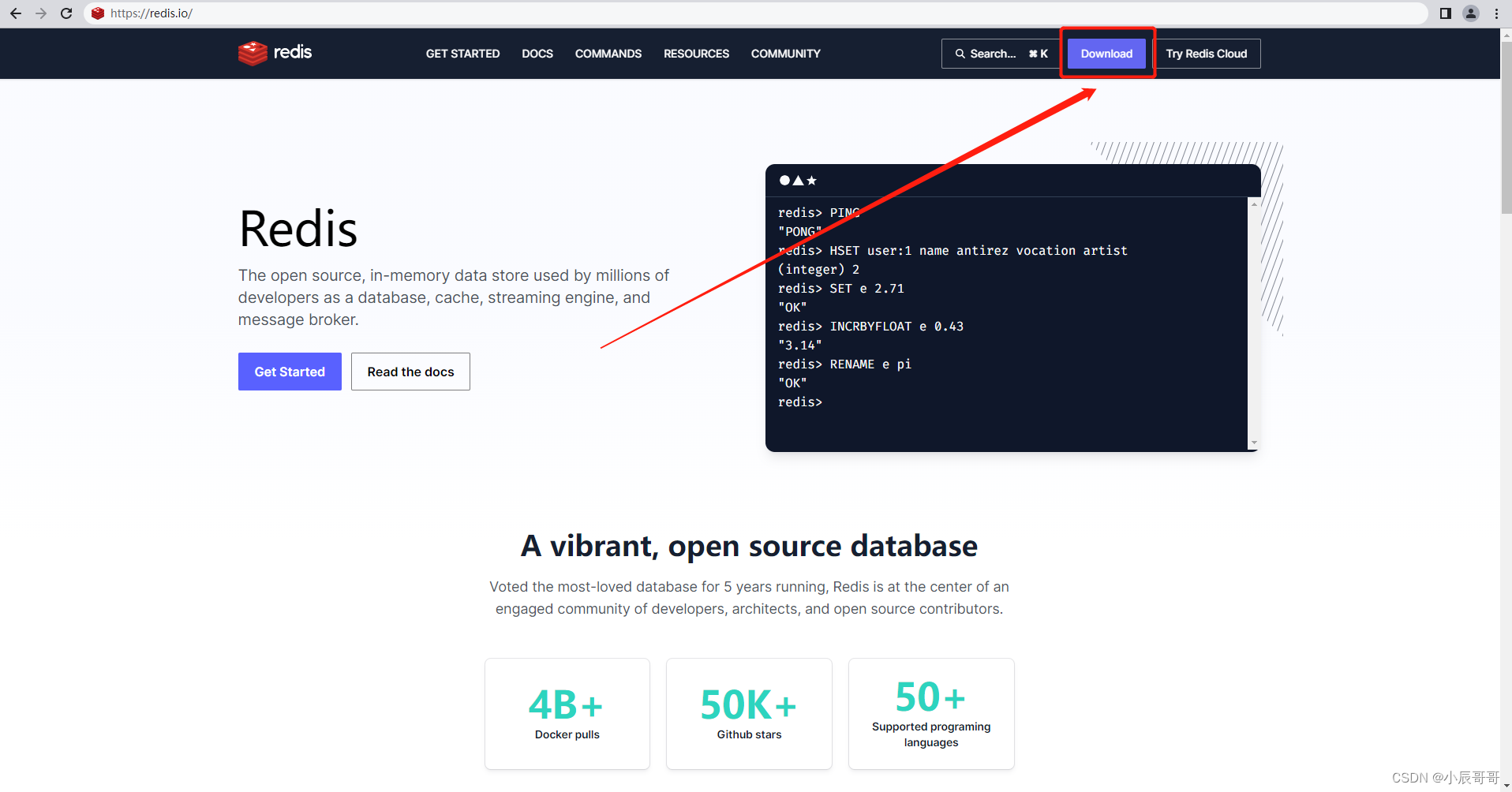Click the page vertical scrollbar thumb
1512x792 pixels.
pos(1506,128)
